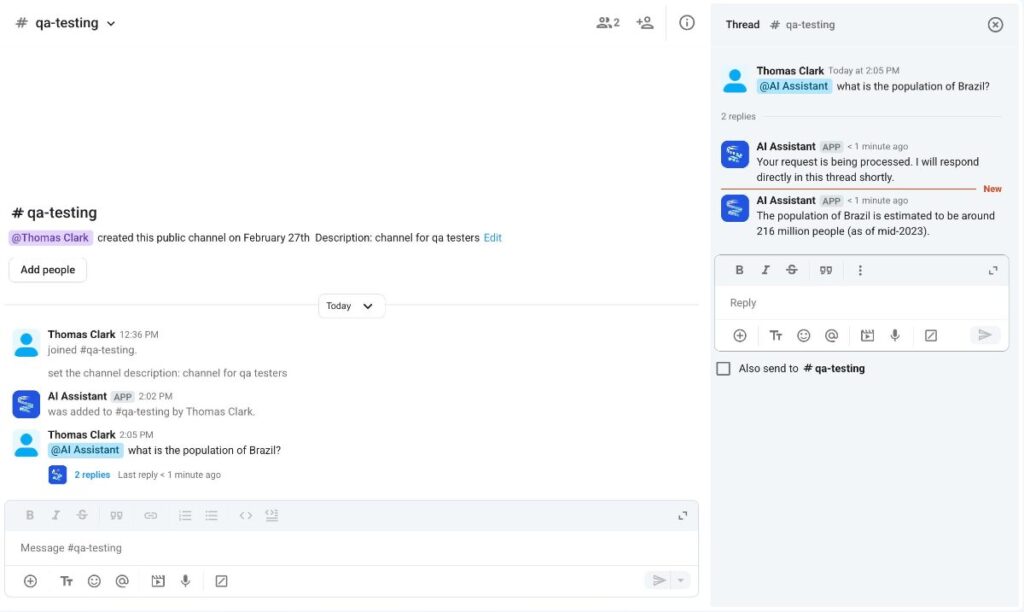Open send options arrow beside send button
1024x612 pixels.
point(682,581)
